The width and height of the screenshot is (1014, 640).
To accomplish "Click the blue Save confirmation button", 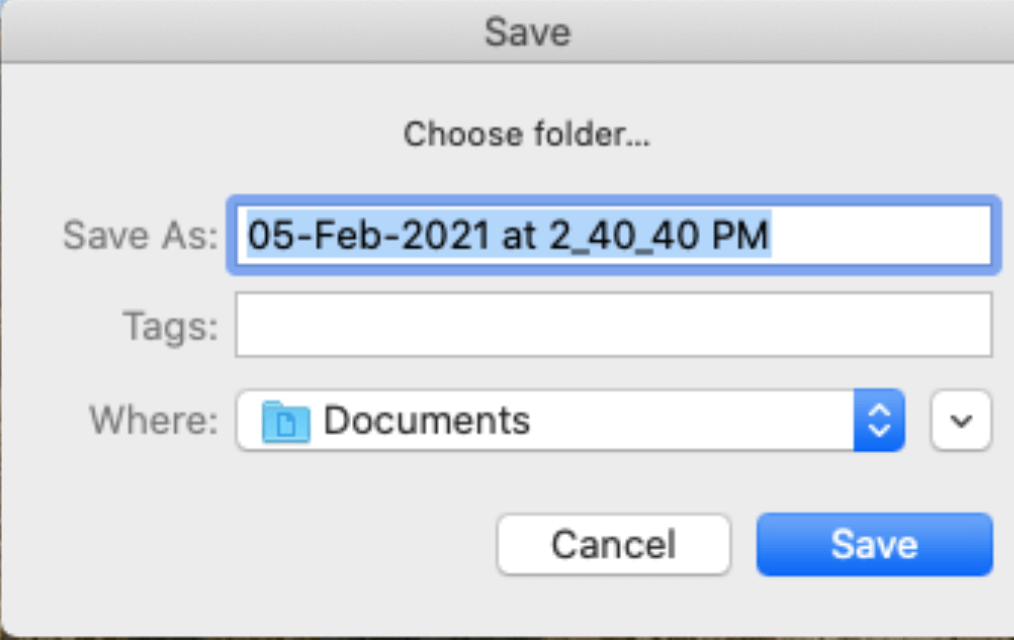I will coord(873,544).
